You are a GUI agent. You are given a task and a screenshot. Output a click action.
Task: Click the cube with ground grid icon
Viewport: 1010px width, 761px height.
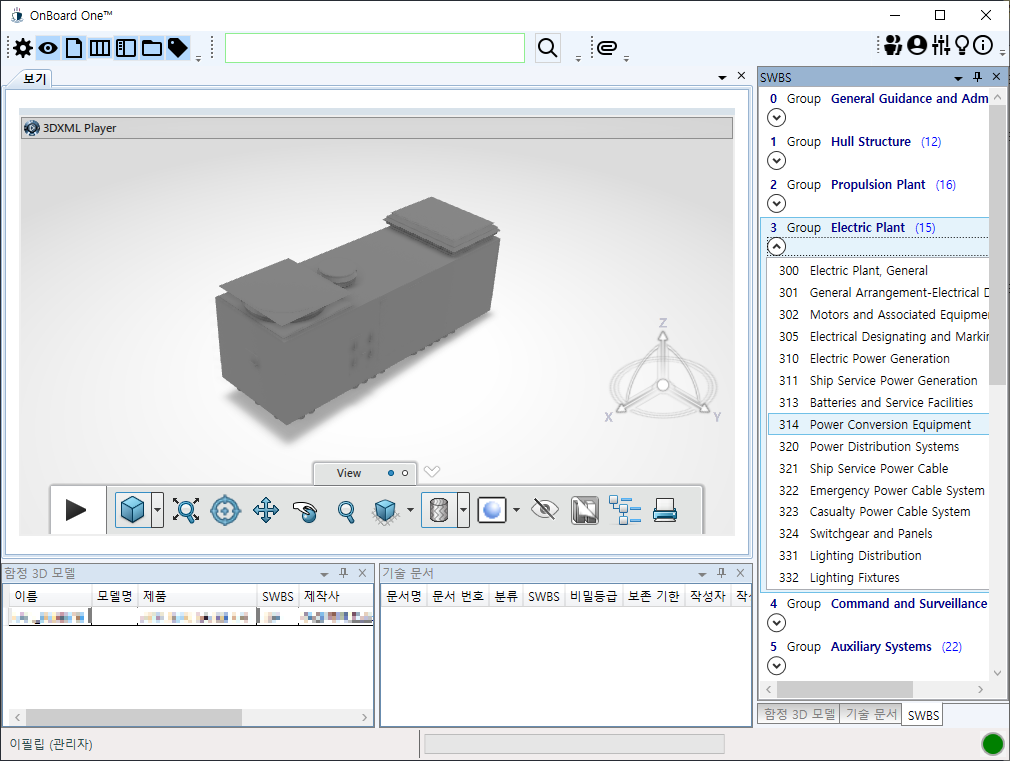click(385, 512)
